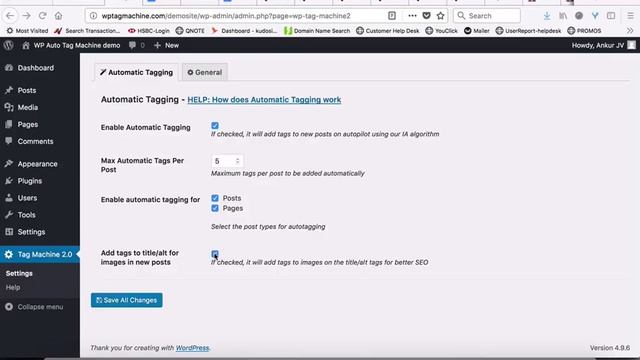Open Search Transaction bookmark
The width and height of the screenshot is (640, 360).
(x=87, y=31)
